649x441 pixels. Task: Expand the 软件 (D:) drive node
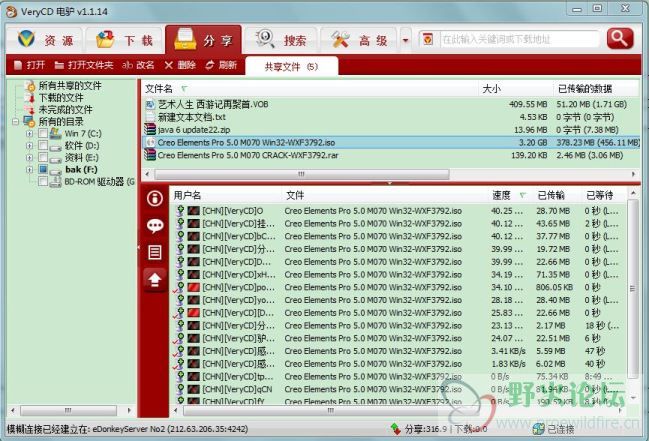[29, 146]
